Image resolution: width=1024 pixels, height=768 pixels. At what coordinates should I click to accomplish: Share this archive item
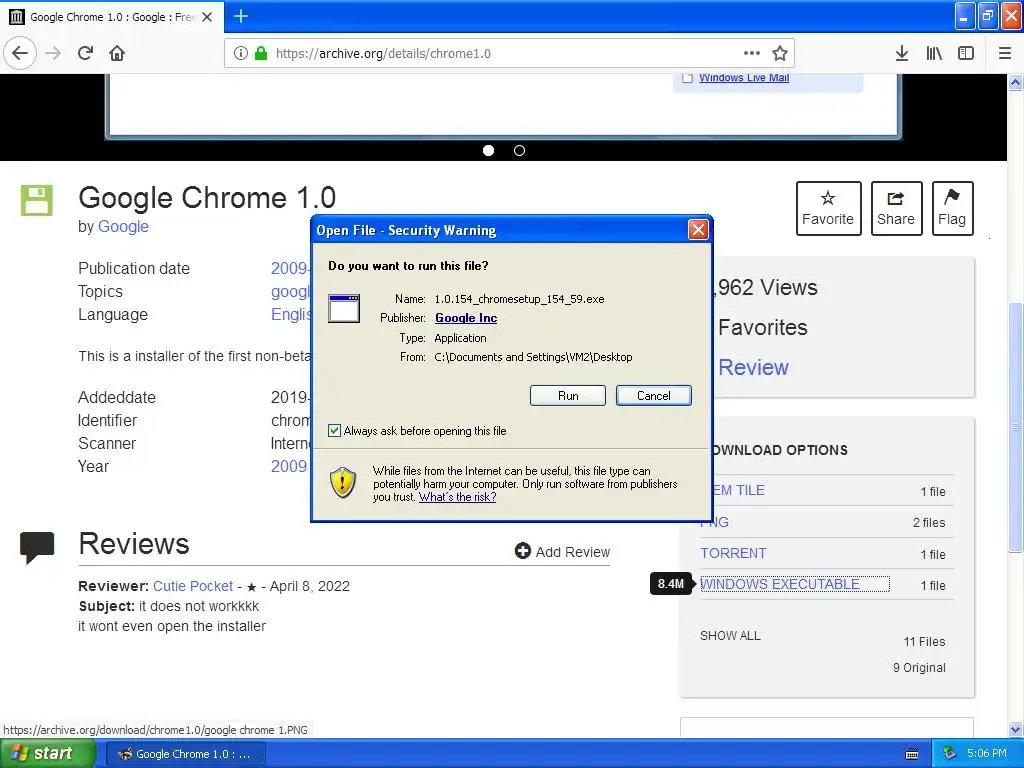[x=896, y=208]
